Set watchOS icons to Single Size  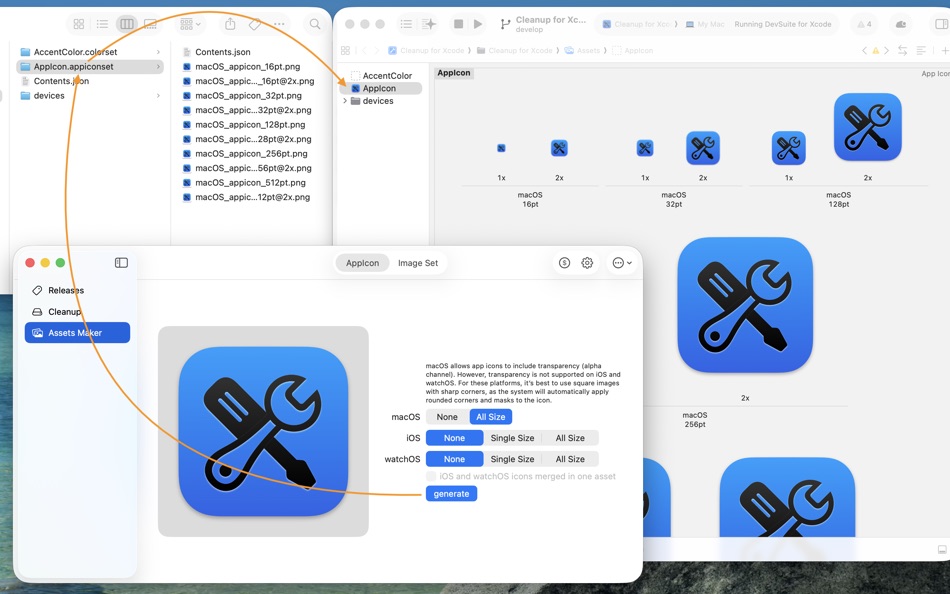(x=513, y=458)
